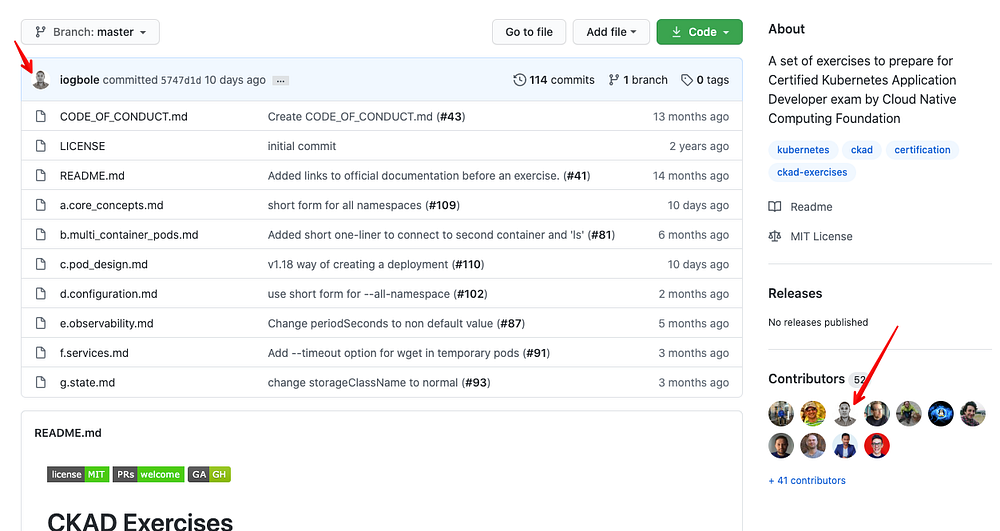Image resolution: width=1000 pixels, height=531 pixels.
Task: Open the c.pod_design.md file
Action: [x=104, y=264]
